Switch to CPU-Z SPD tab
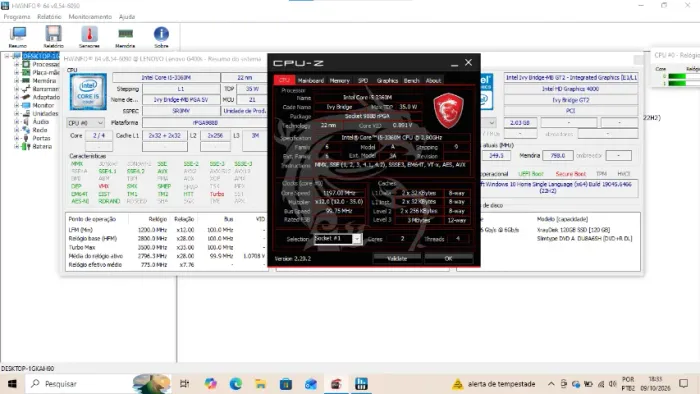The image size is (700, 394). [x=363, y=80]
